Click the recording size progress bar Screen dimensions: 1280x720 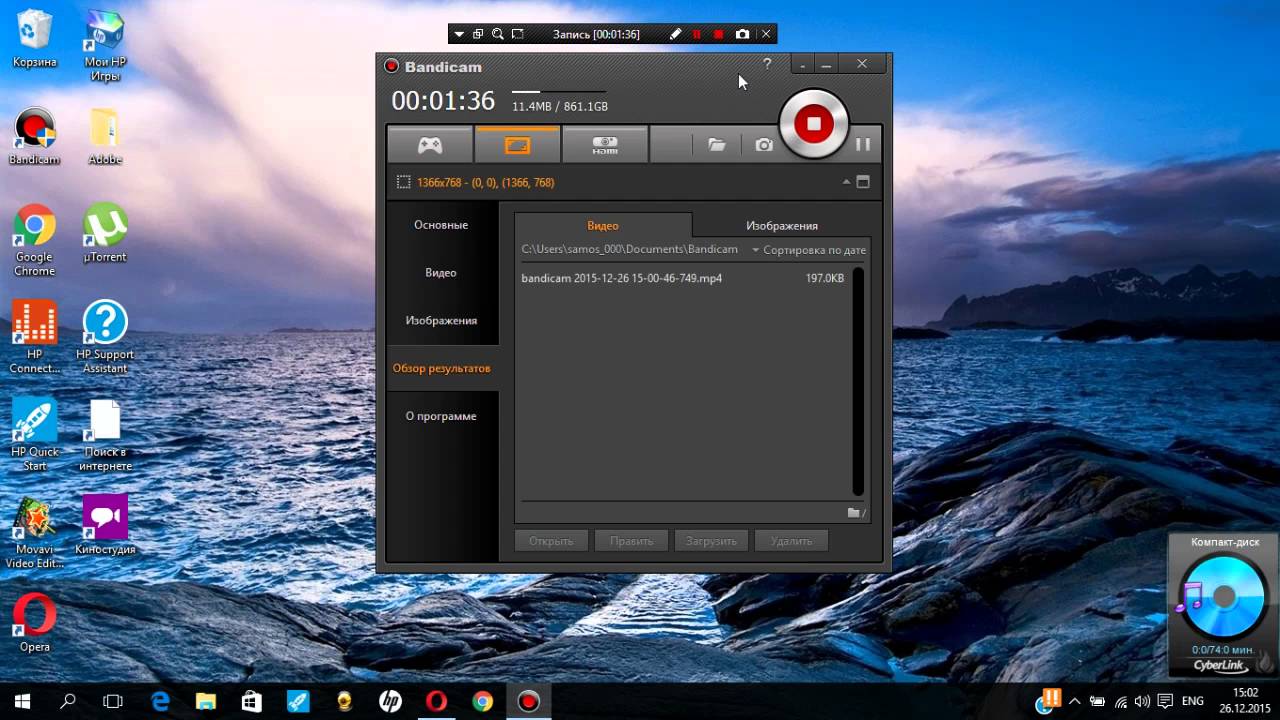558,92
